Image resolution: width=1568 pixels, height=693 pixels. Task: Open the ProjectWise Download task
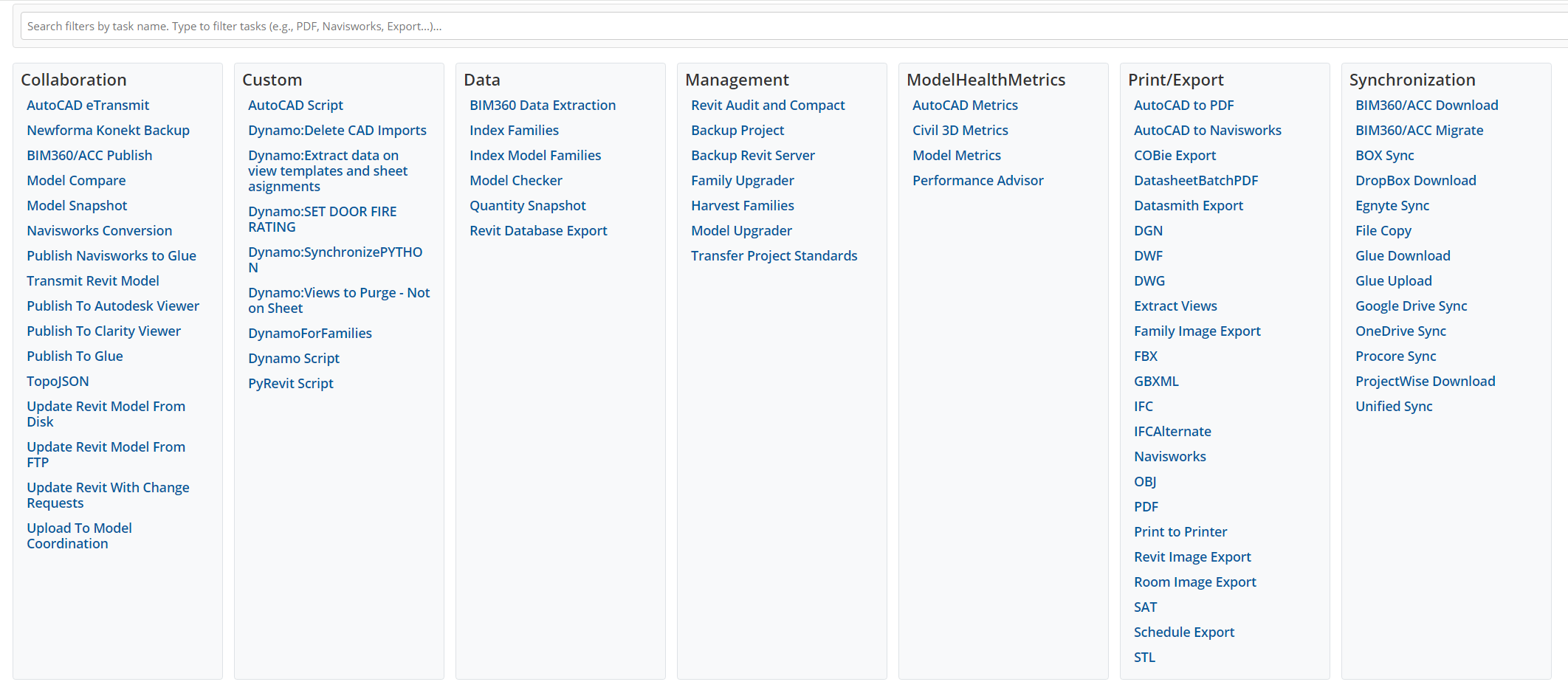[1425, 382]
